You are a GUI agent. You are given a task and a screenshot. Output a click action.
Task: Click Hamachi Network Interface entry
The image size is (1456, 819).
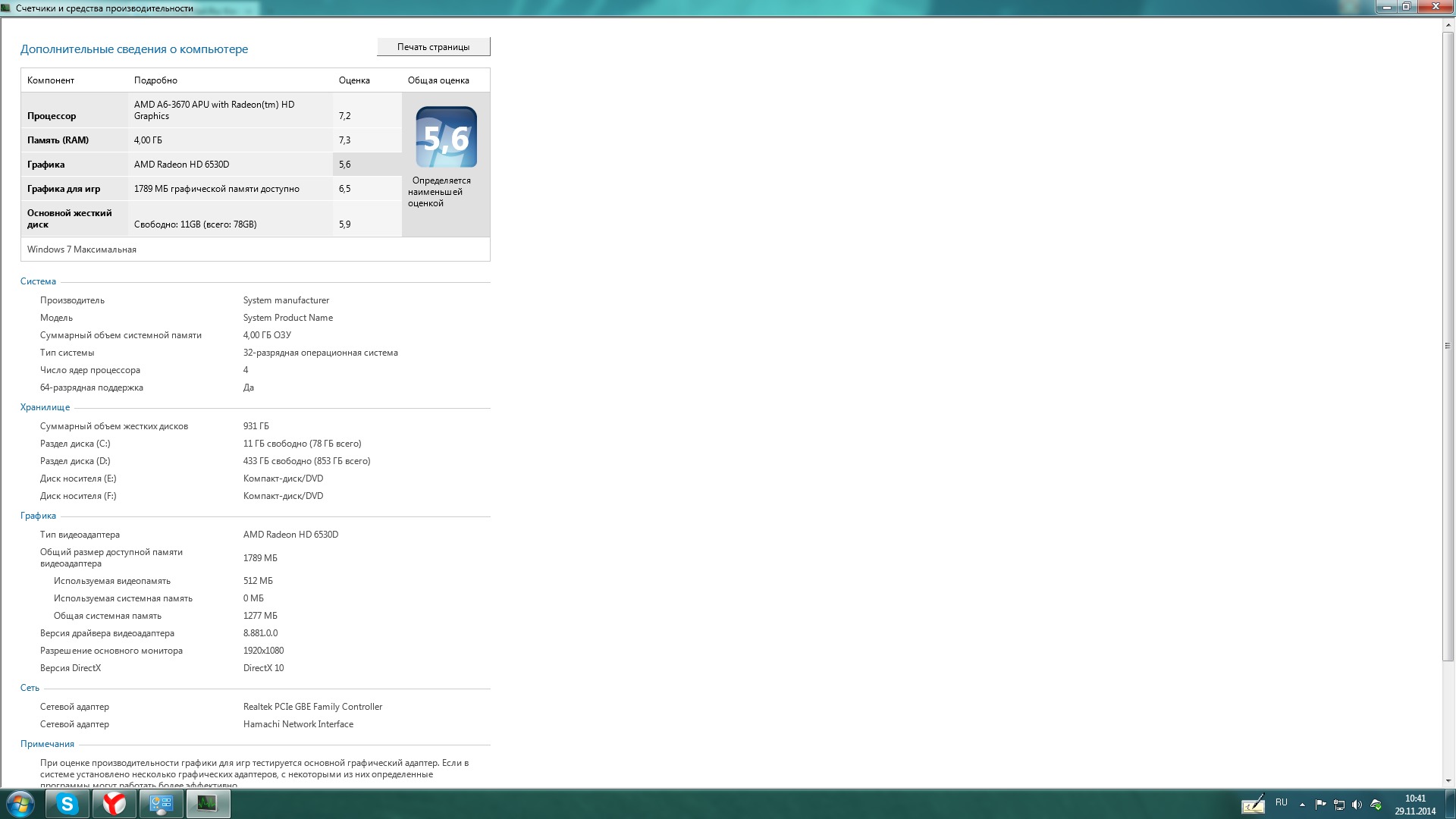298,724
